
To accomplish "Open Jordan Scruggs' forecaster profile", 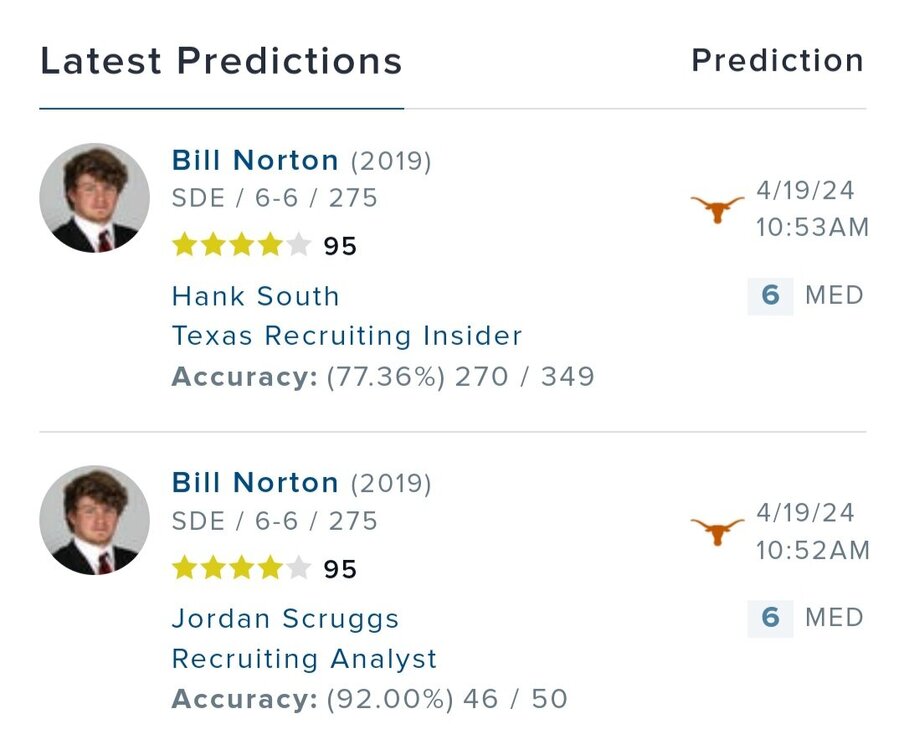I will point(285,619).
